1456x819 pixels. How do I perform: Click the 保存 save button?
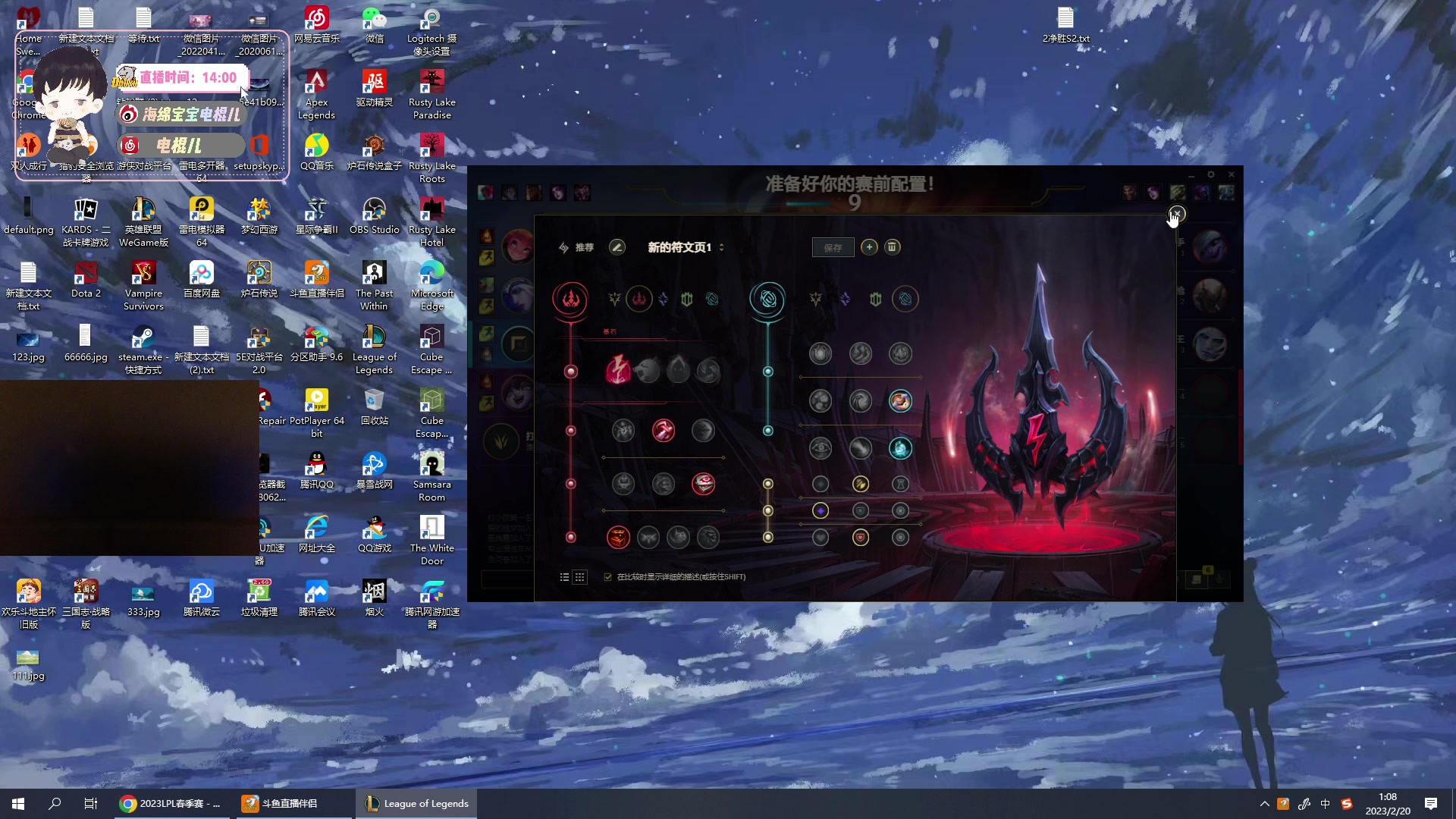[833, 247]
